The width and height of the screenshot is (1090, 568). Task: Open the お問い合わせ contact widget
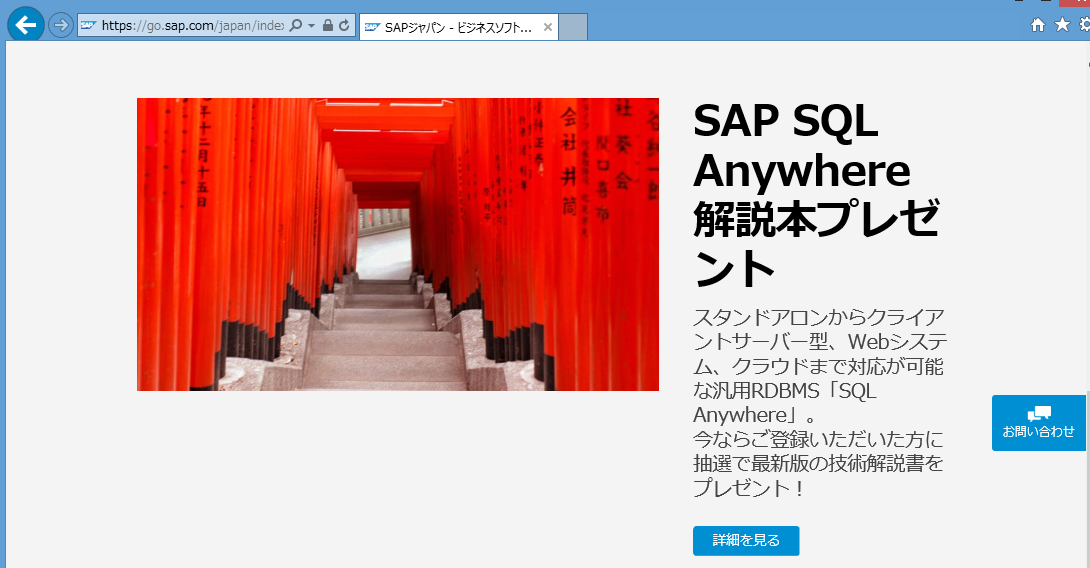point(1039,423)
